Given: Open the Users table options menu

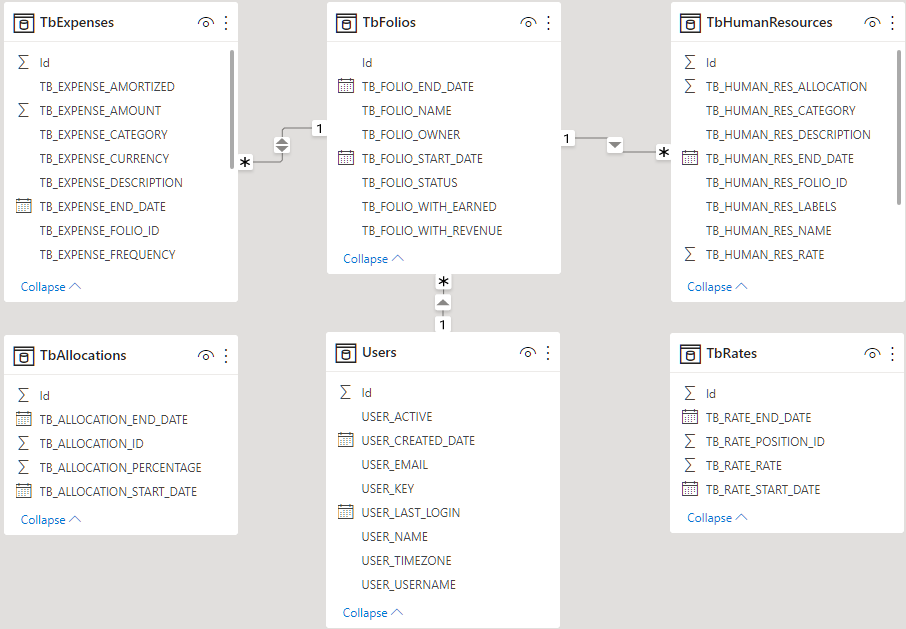Looking at the screenshot, I should 547,353.
